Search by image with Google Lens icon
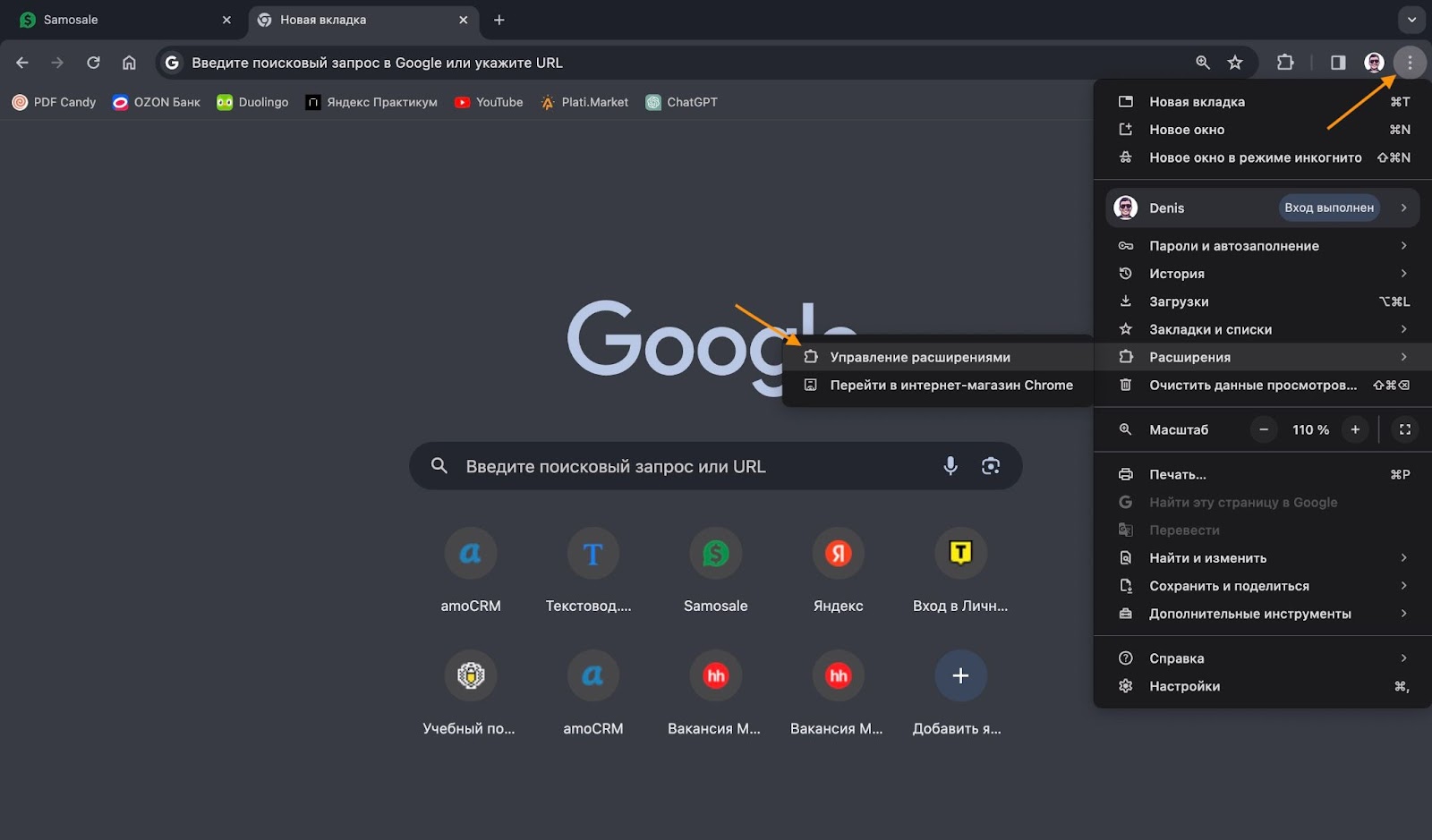Image resolution: width=1432 pixels, height=840 pixels. click(990, 465)
